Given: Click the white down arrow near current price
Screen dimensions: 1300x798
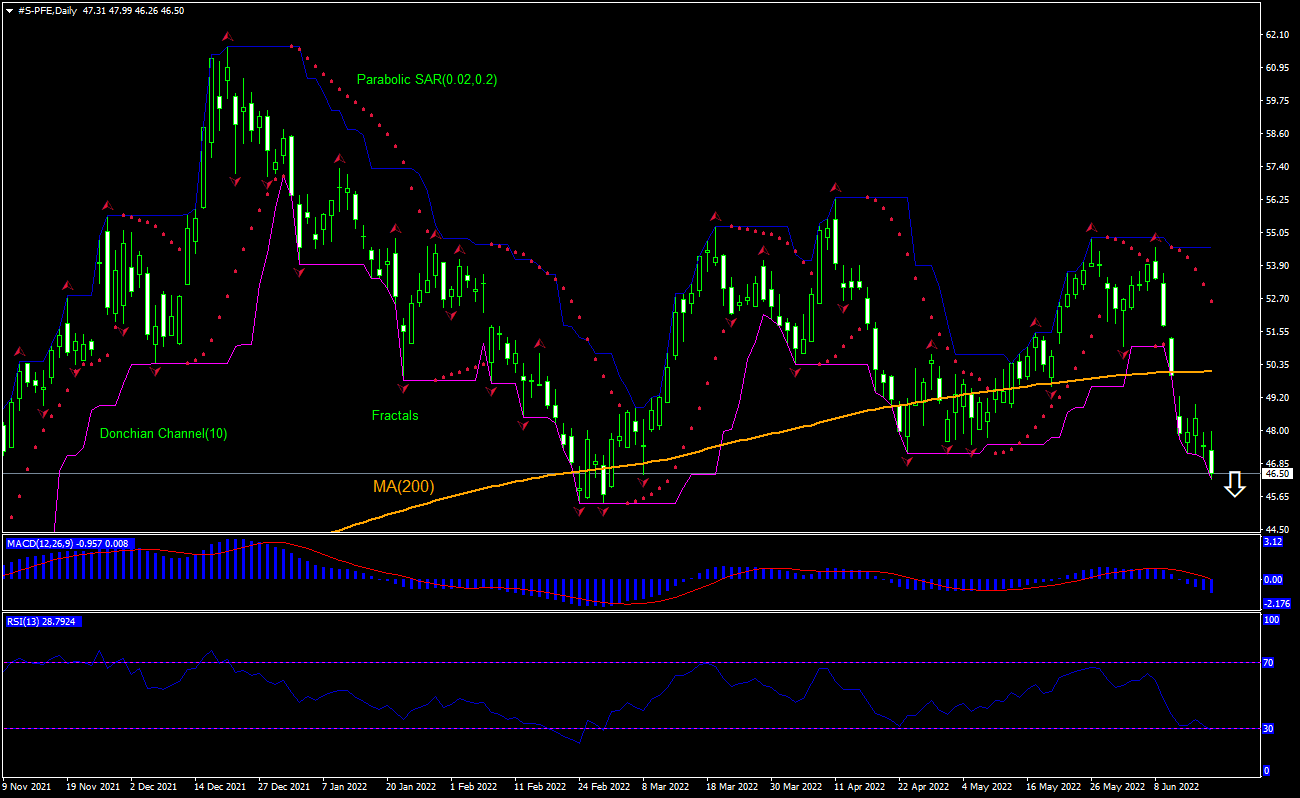Looking at the screenshot, I should tap(1235, 485).
